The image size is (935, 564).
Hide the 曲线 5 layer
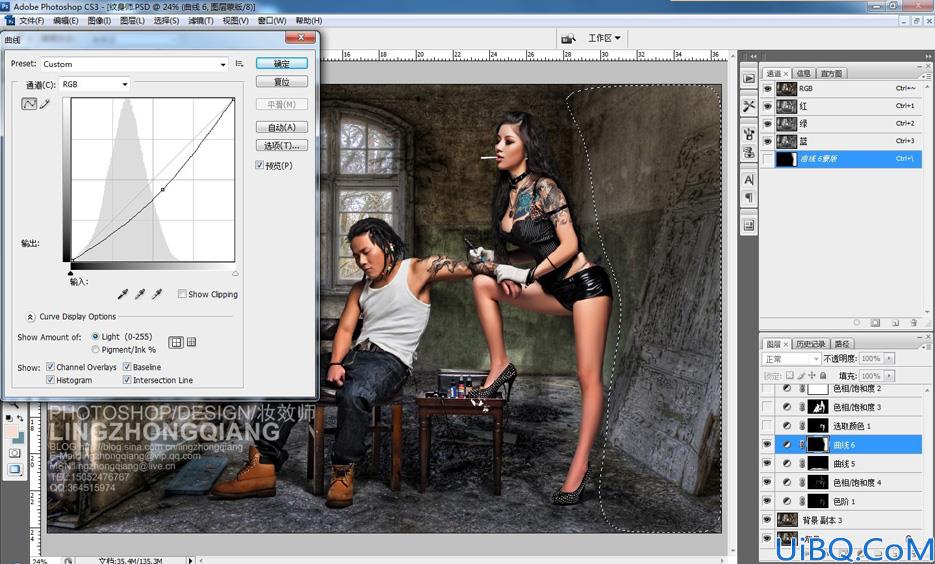click(767, 463)
